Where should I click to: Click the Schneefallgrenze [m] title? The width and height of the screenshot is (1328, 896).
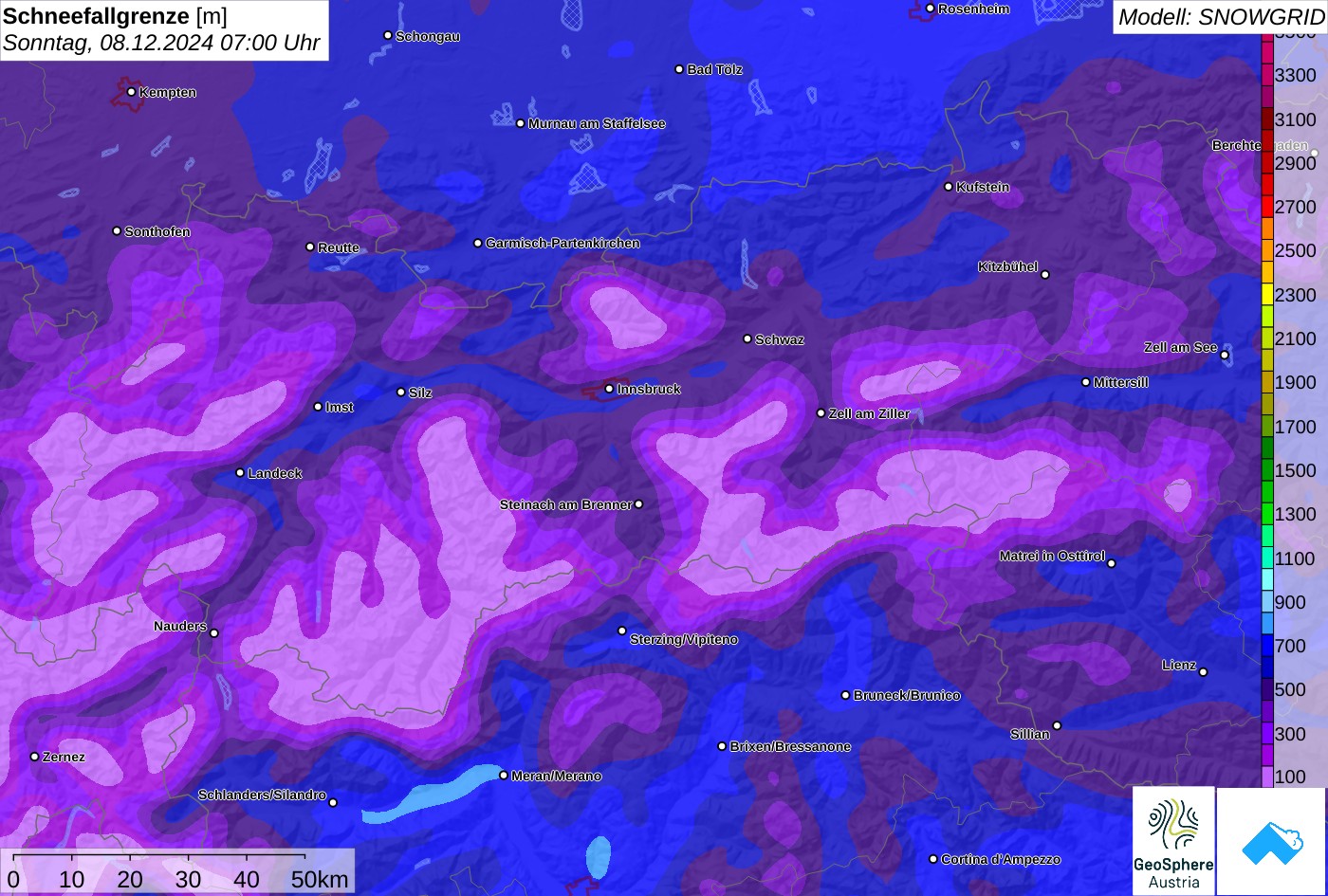[115, 16]
